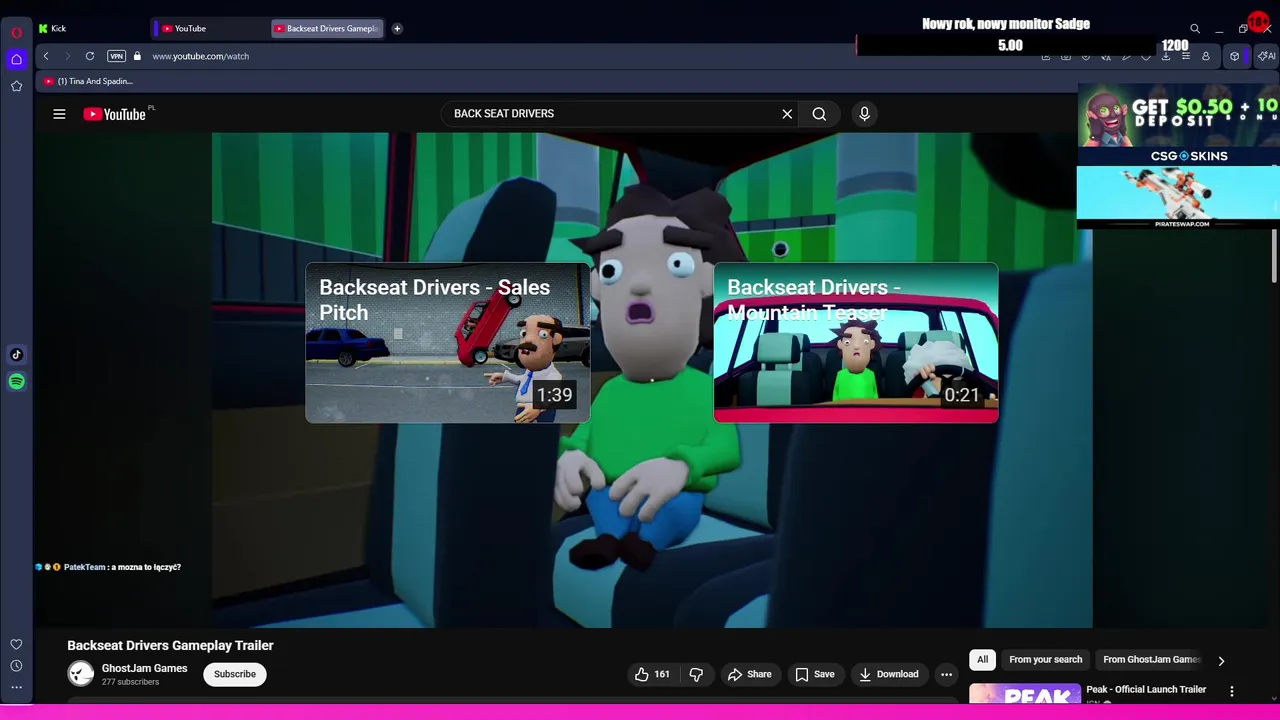Open browser downloads icon

click(x=1166, y=56)
